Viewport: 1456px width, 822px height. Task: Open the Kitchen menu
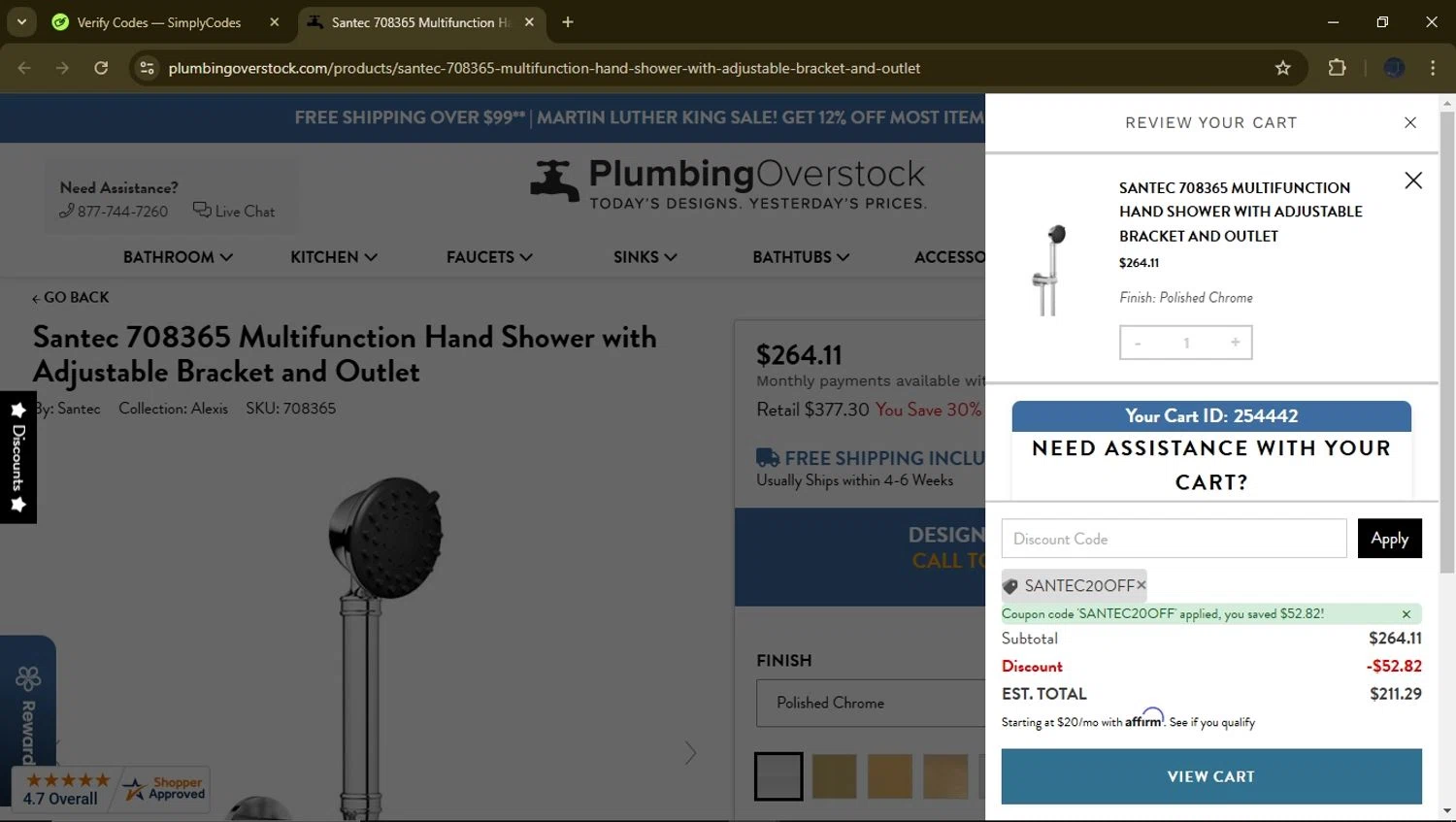pyautogui.click(x=334, y=257)
